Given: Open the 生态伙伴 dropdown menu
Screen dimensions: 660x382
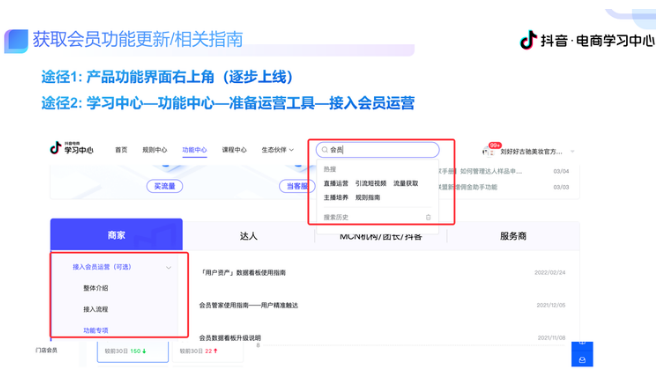Looking at the screenshot, I should pos(277,150).
